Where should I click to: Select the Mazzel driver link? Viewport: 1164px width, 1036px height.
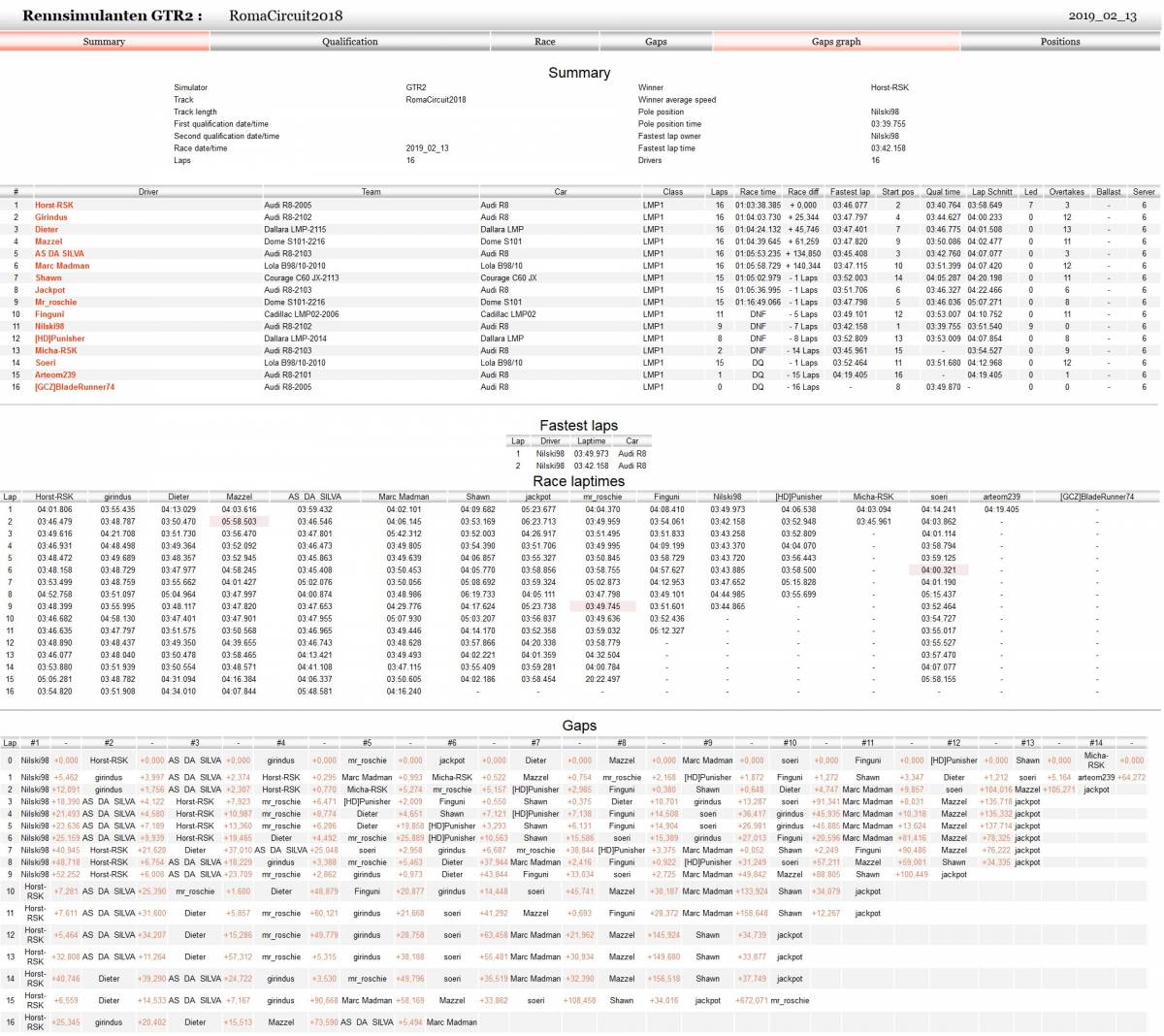pos(48,242)
